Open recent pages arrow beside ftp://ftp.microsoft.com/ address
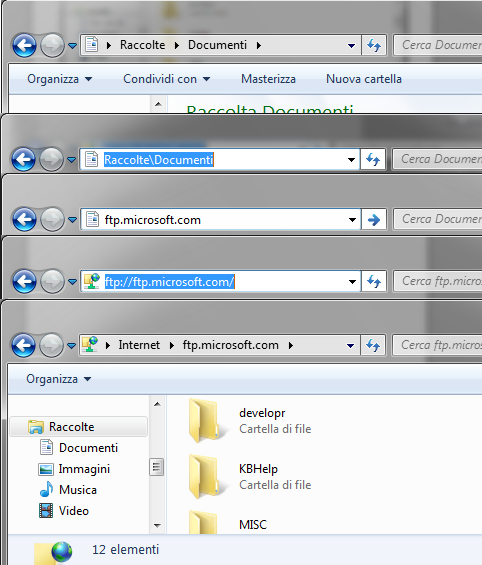 [72, 281]
